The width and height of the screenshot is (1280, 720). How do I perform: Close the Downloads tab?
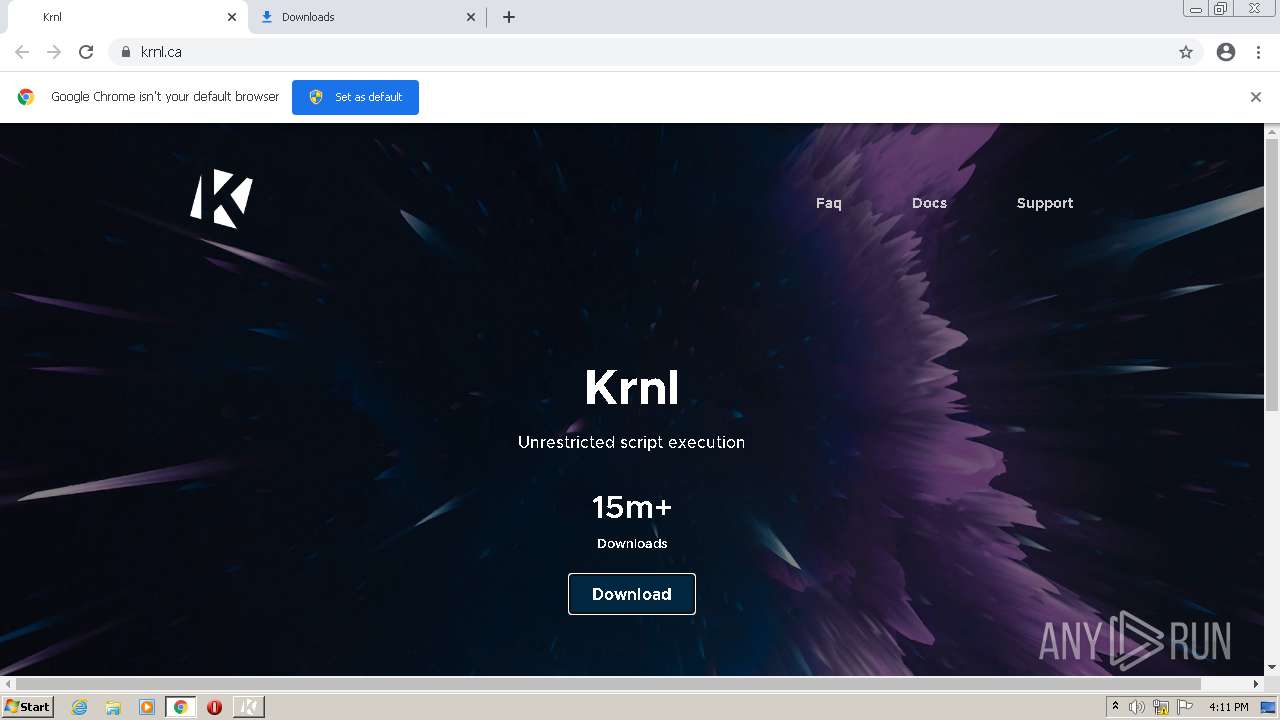click(471, 17)
